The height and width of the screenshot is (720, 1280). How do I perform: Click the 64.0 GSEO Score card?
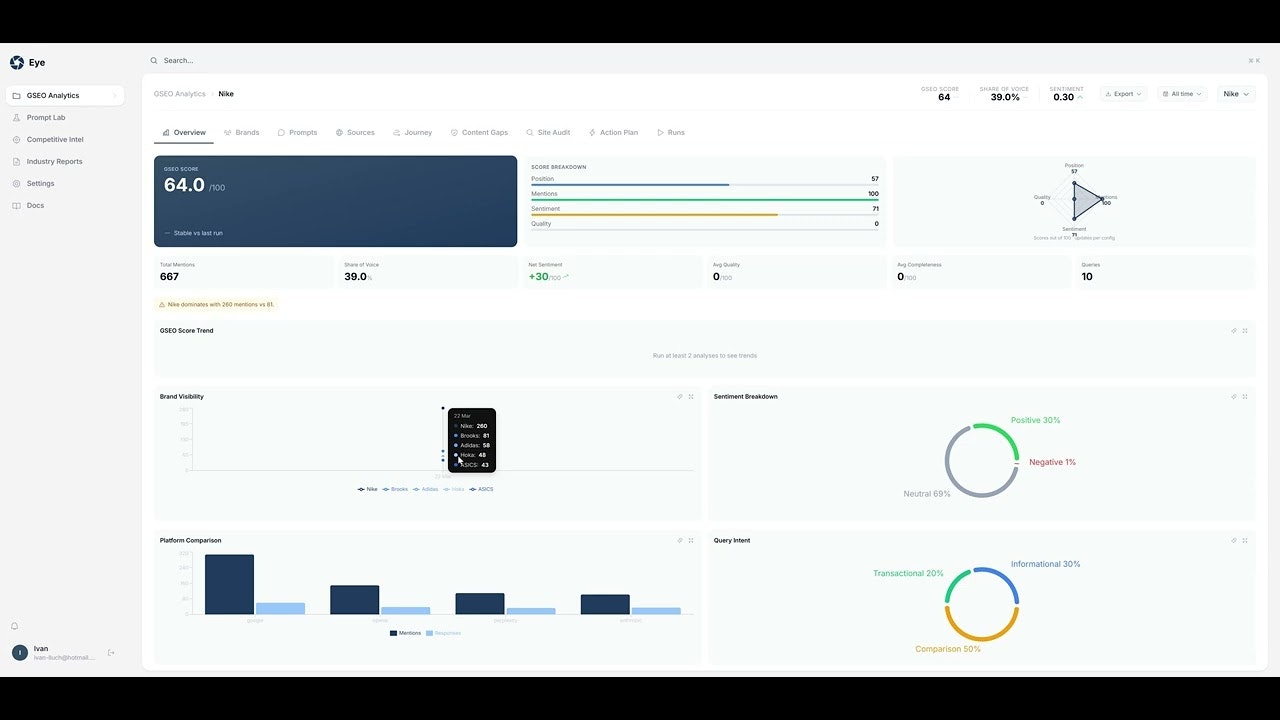pyautogui.click(x=335, y=201)
